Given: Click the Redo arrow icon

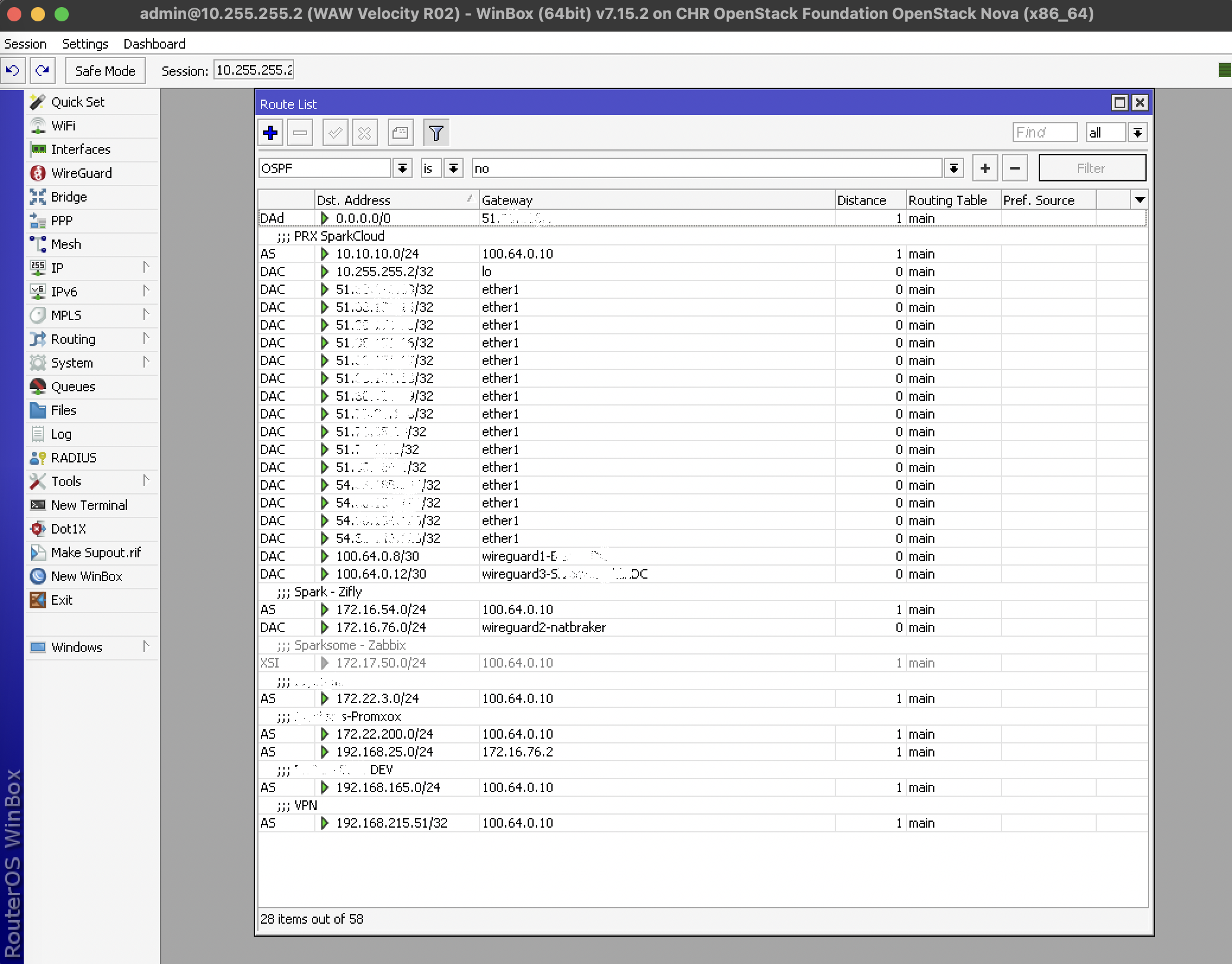Looking at the screenshot, I should [42, 71].
